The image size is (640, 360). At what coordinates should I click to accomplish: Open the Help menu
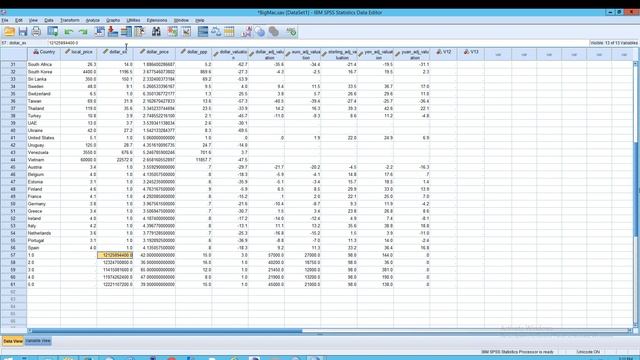(199, 20)
